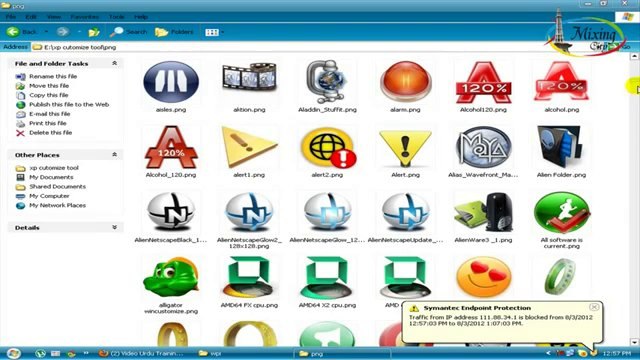
Task: Select the Alcohol120.png icon
Action: coord(484,82)
